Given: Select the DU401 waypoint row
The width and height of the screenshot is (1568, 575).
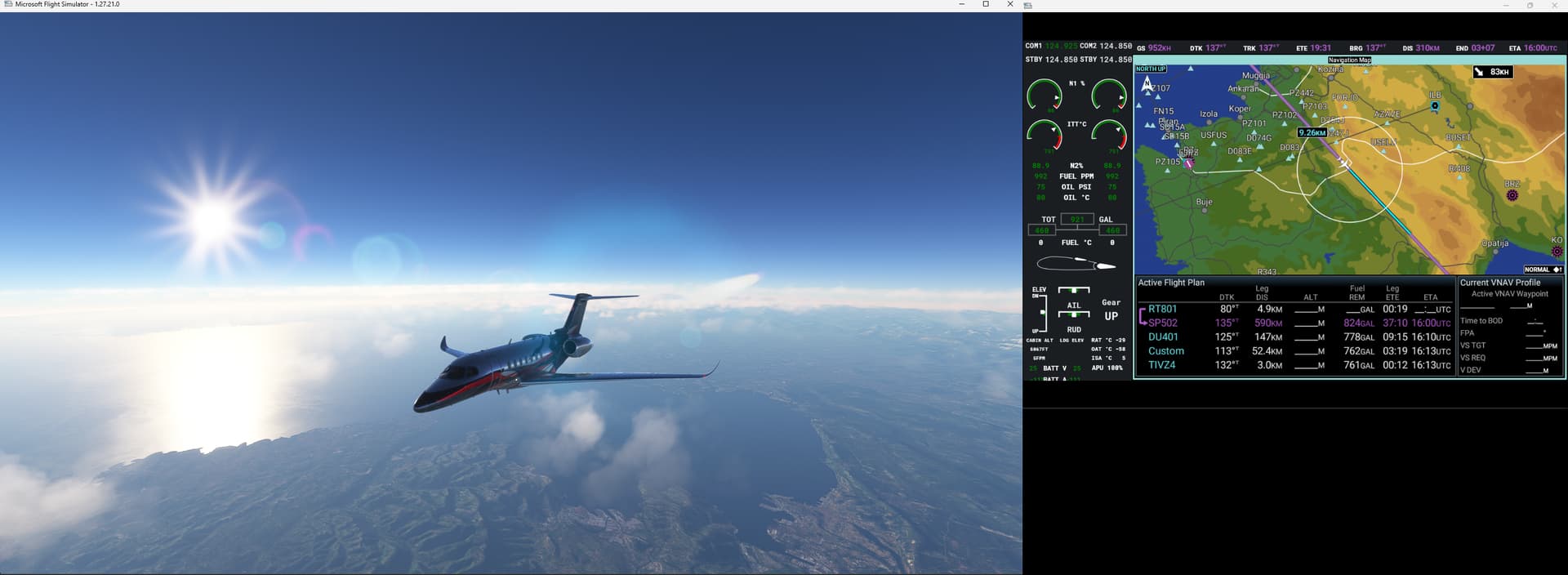Looking at the screenshot, I should 1163,337.
